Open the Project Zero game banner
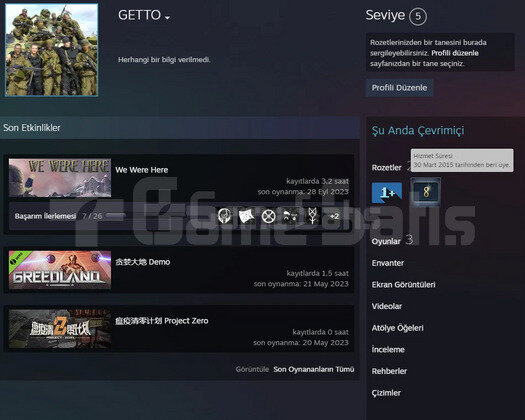This screenshot has height=420, width=525. pos(60,329)
